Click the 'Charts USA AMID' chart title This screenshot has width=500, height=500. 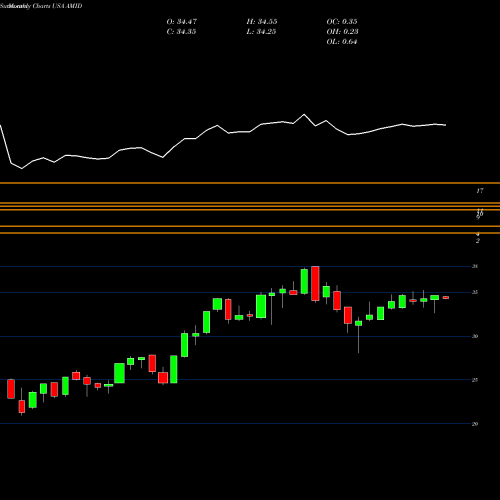[57, 6]
